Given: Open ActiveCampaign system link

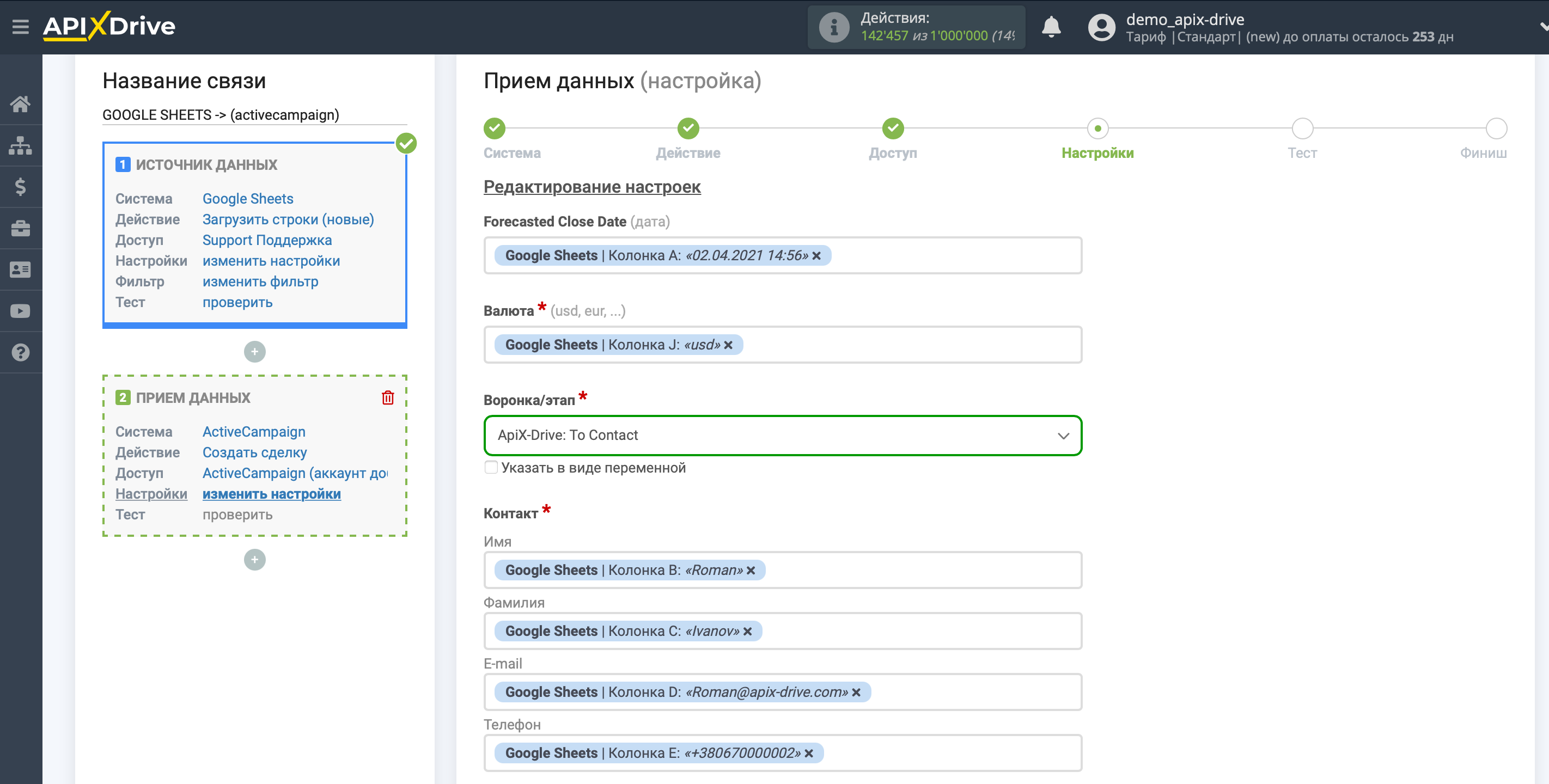Looking at the screenshot, I should (254, 432).
